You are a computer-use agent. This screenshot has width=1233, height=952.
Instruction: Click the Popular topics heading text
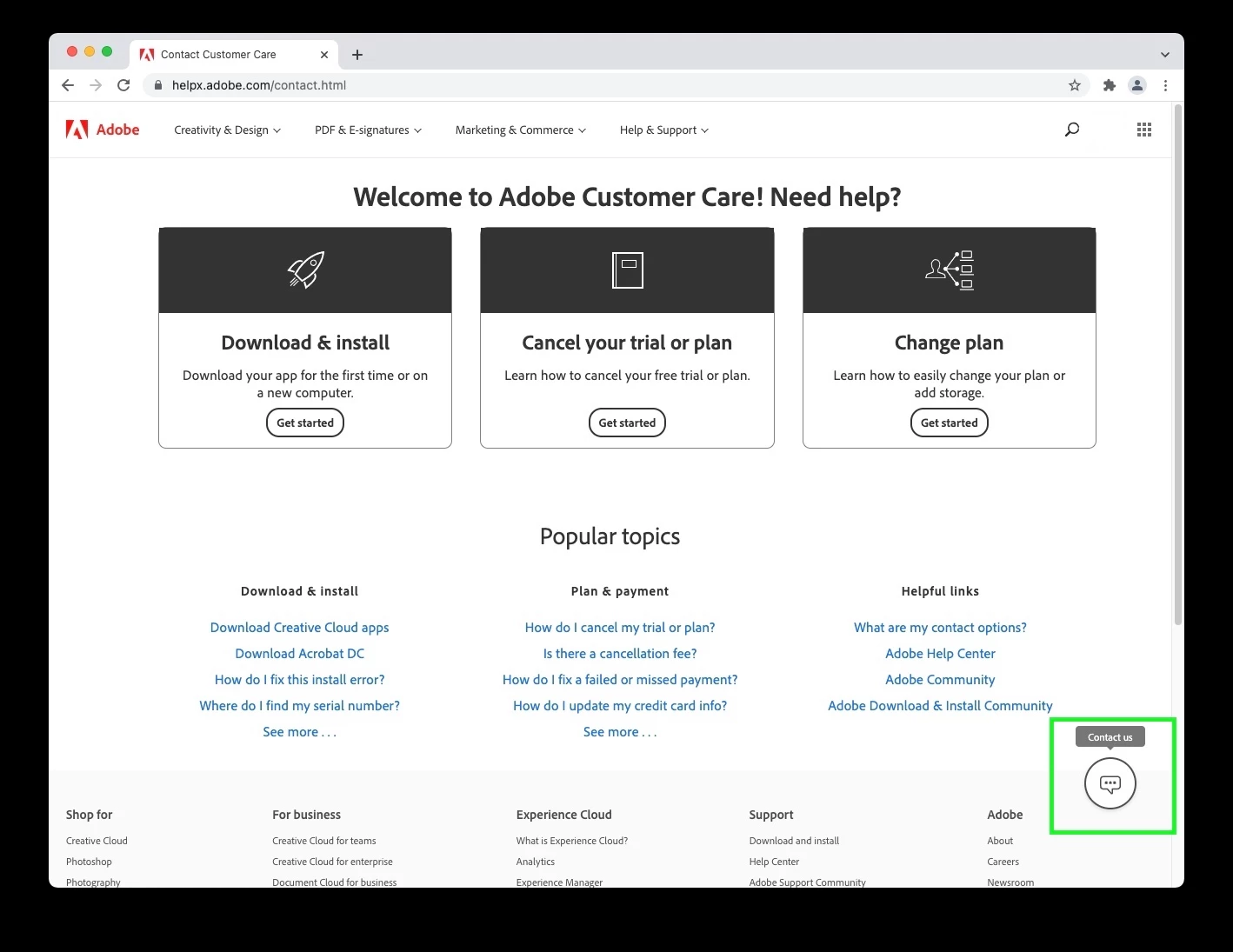coord(610,536)
